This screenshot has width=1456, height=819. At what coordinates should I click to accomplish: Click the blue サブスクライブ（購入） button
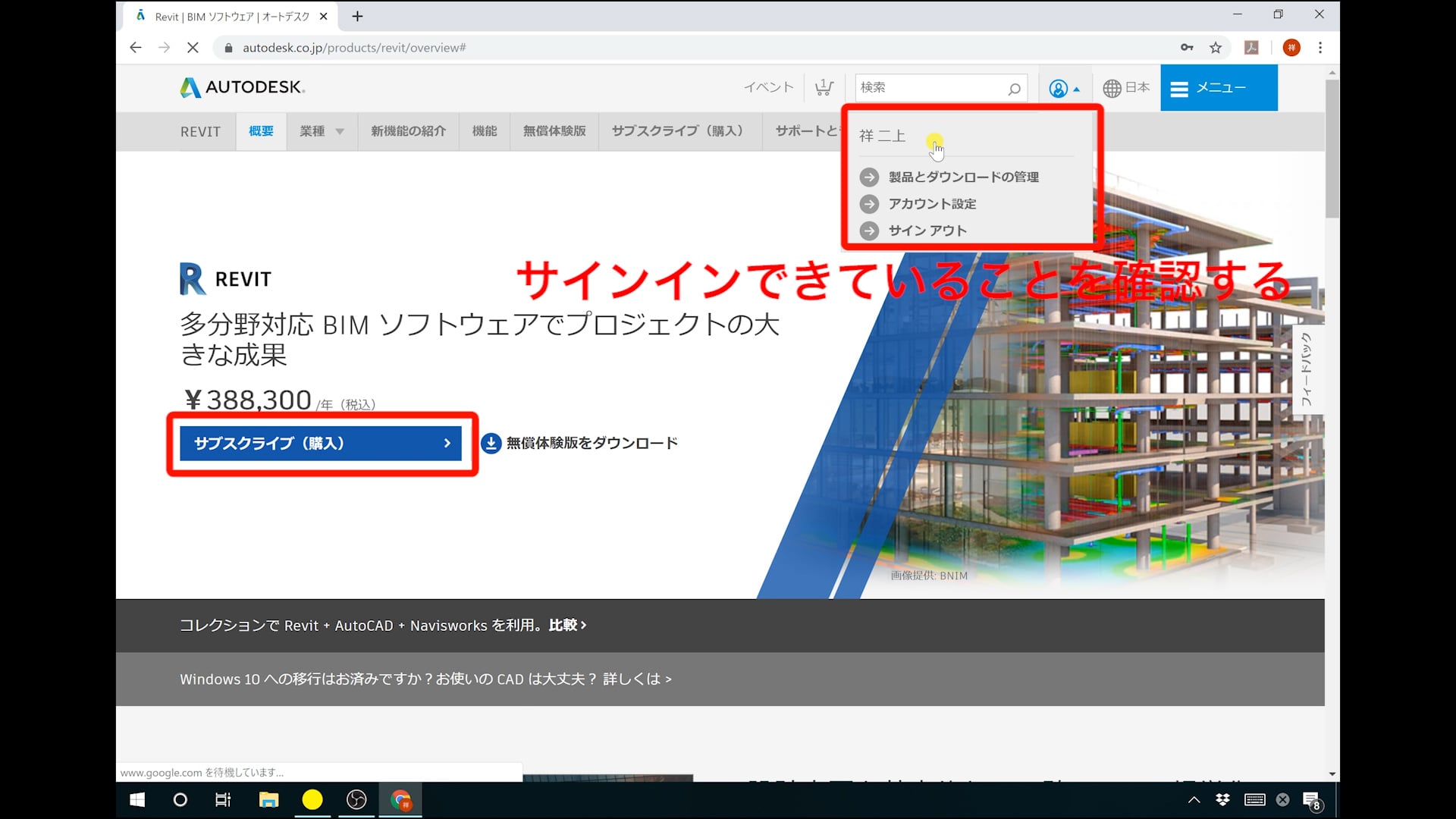320,443
